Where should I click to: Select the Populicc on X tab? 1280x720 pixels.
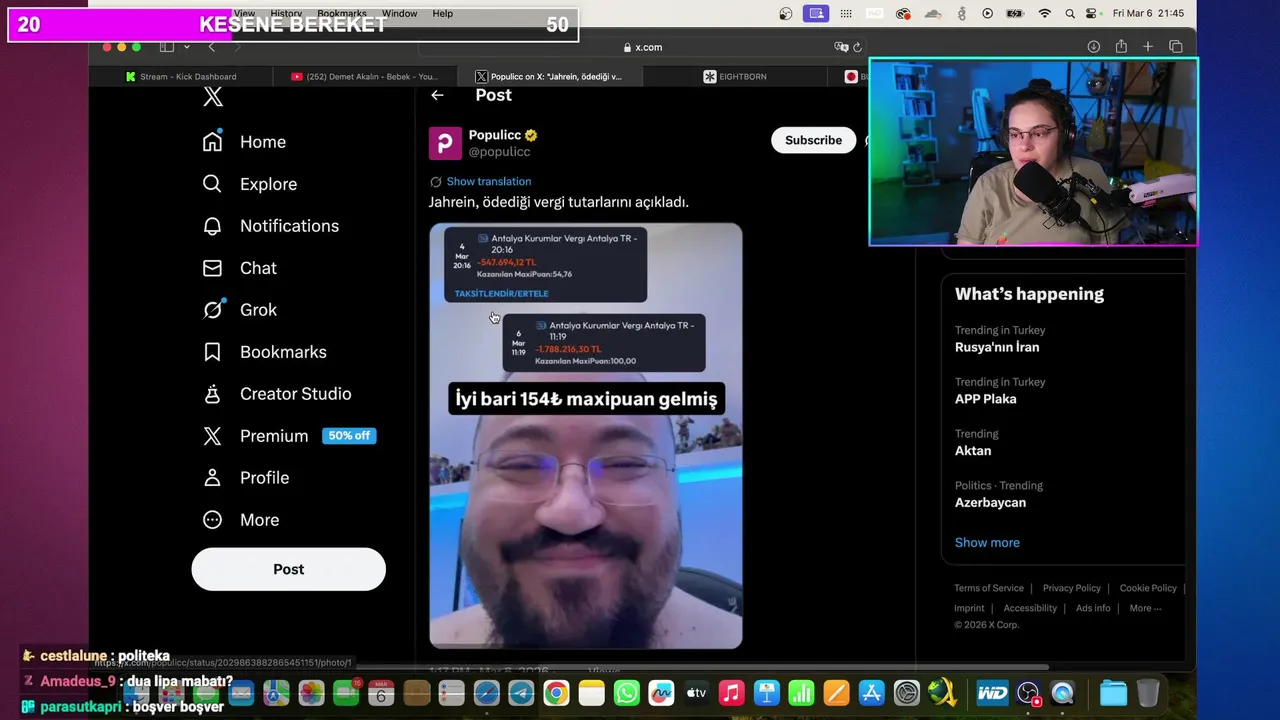point(548,77)
